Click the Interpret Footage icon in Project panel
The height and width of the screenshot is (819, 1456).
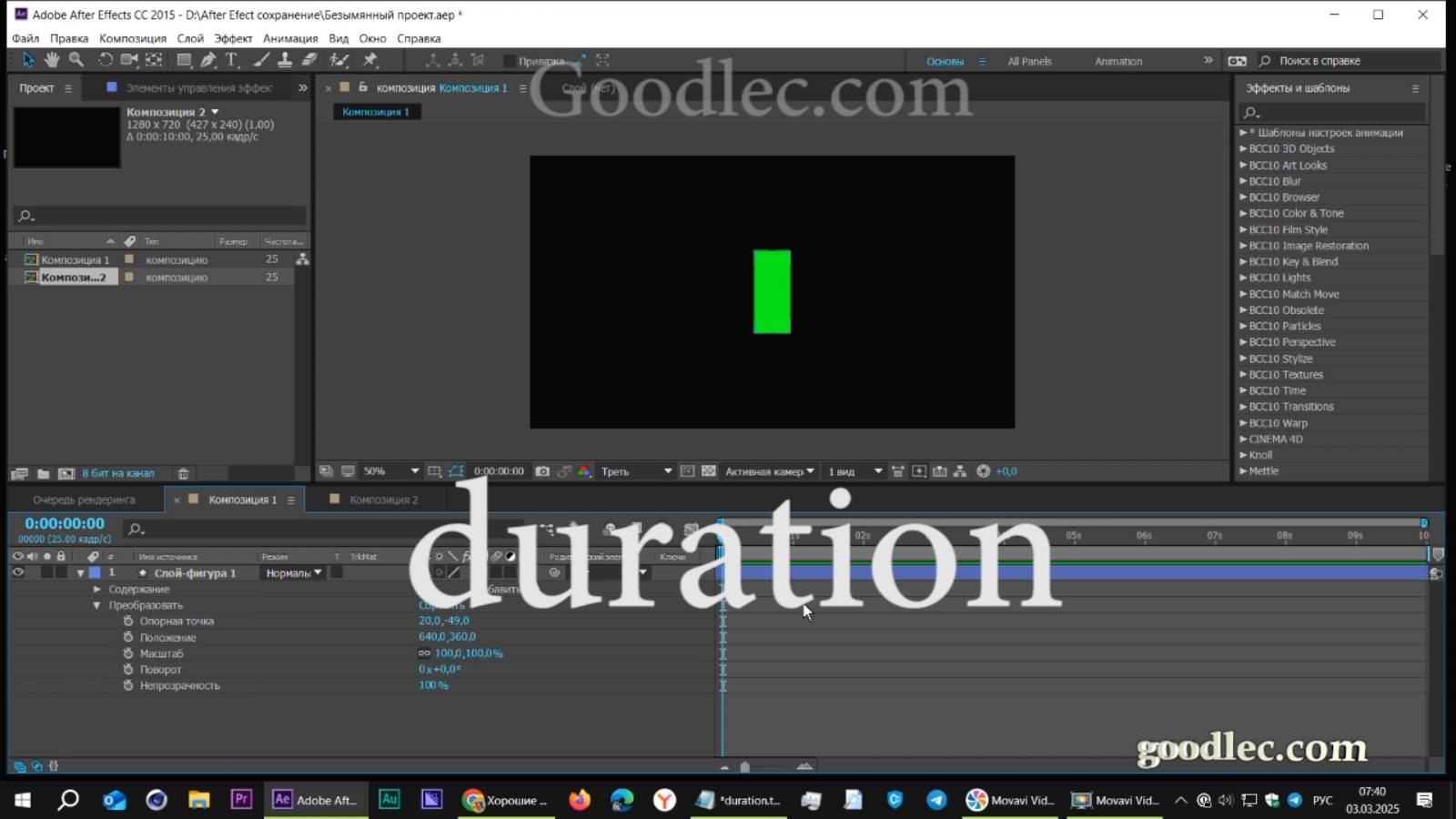(x=18, y=473)
